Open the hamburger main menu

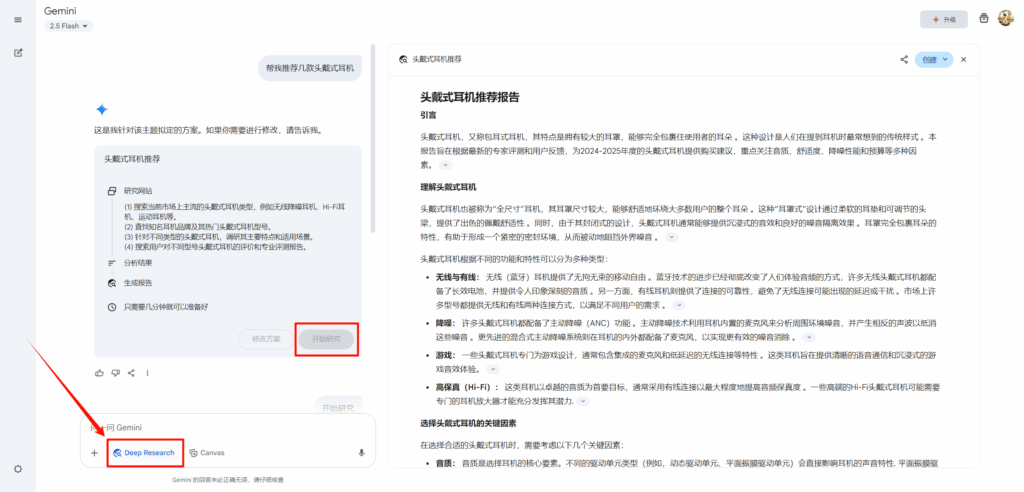click(x=18, y=20)
